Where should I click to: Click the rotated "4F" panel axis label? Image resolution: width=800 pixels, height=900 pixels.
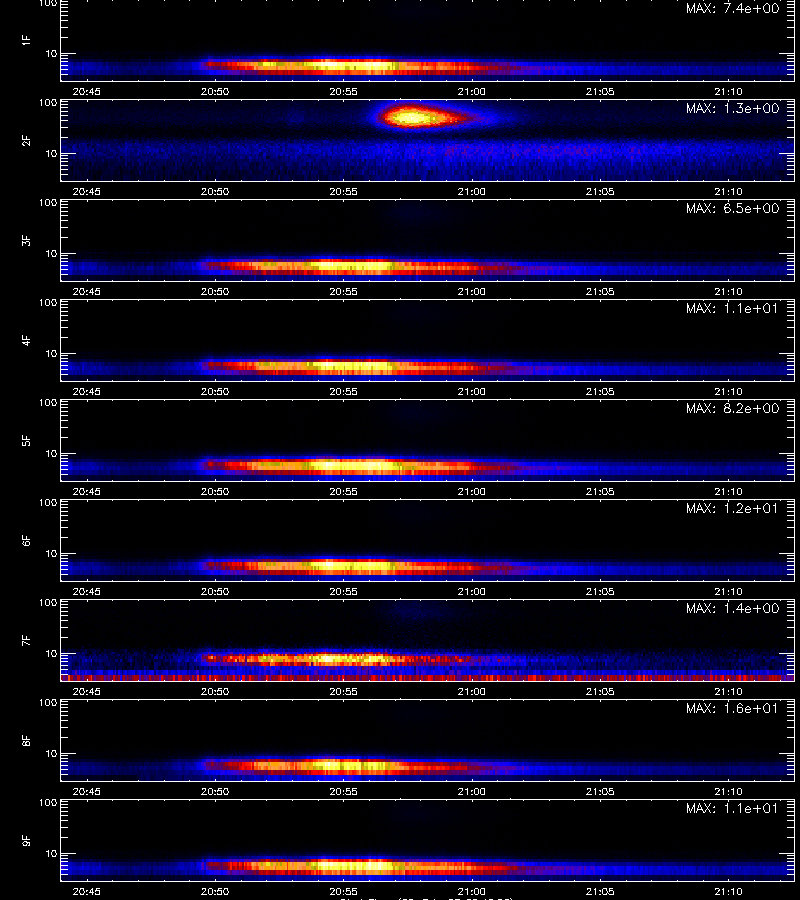click(26, 340)
